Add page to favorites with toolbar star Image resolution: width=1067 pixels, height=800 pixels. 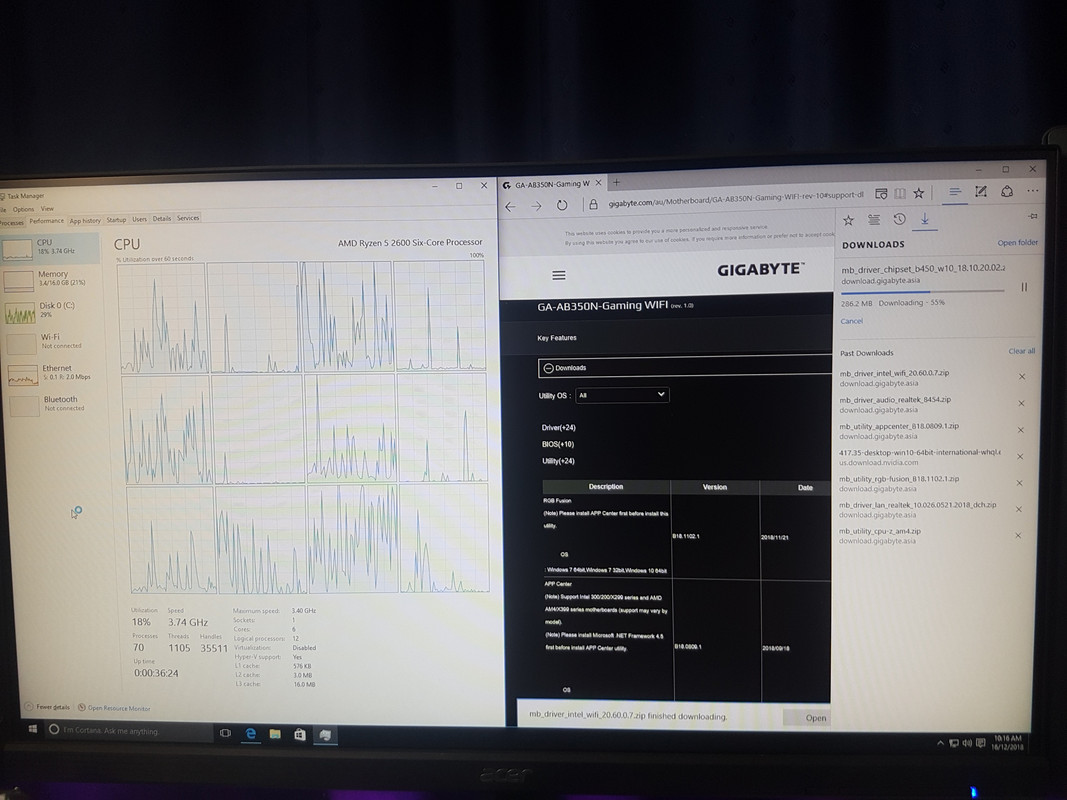(919, 193)
